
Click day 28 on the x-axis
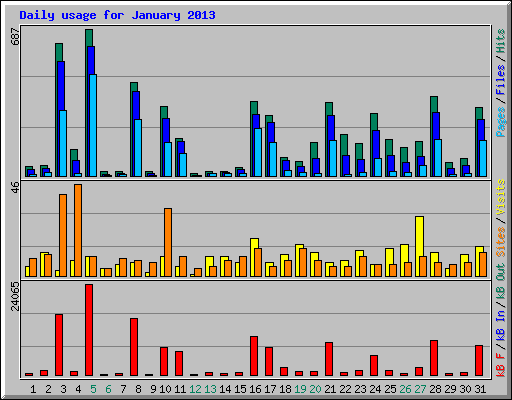pyautogui.click(x=435, y=389)
